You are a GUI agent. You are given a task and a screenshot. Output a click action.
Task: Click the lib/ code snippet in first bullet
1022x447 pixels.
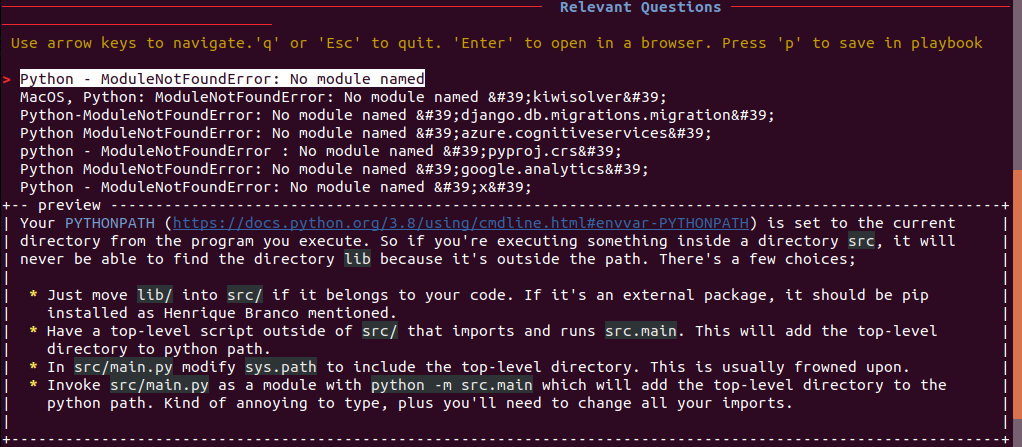click(154, 295)
